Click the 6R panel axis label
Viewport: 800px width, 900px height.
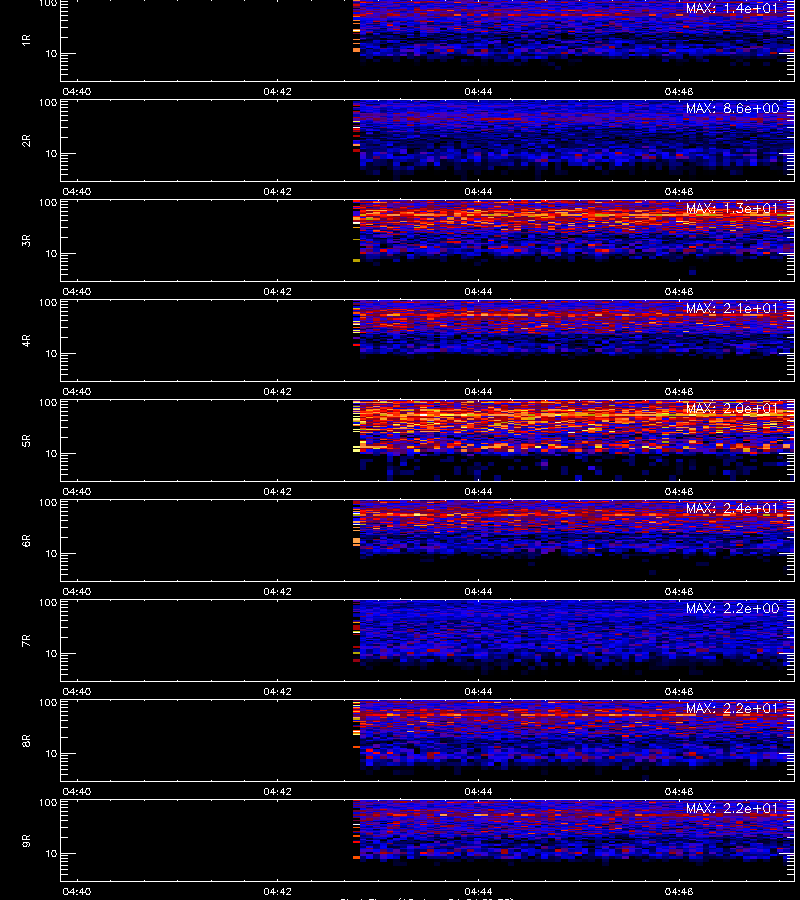(x=26, y=540)
